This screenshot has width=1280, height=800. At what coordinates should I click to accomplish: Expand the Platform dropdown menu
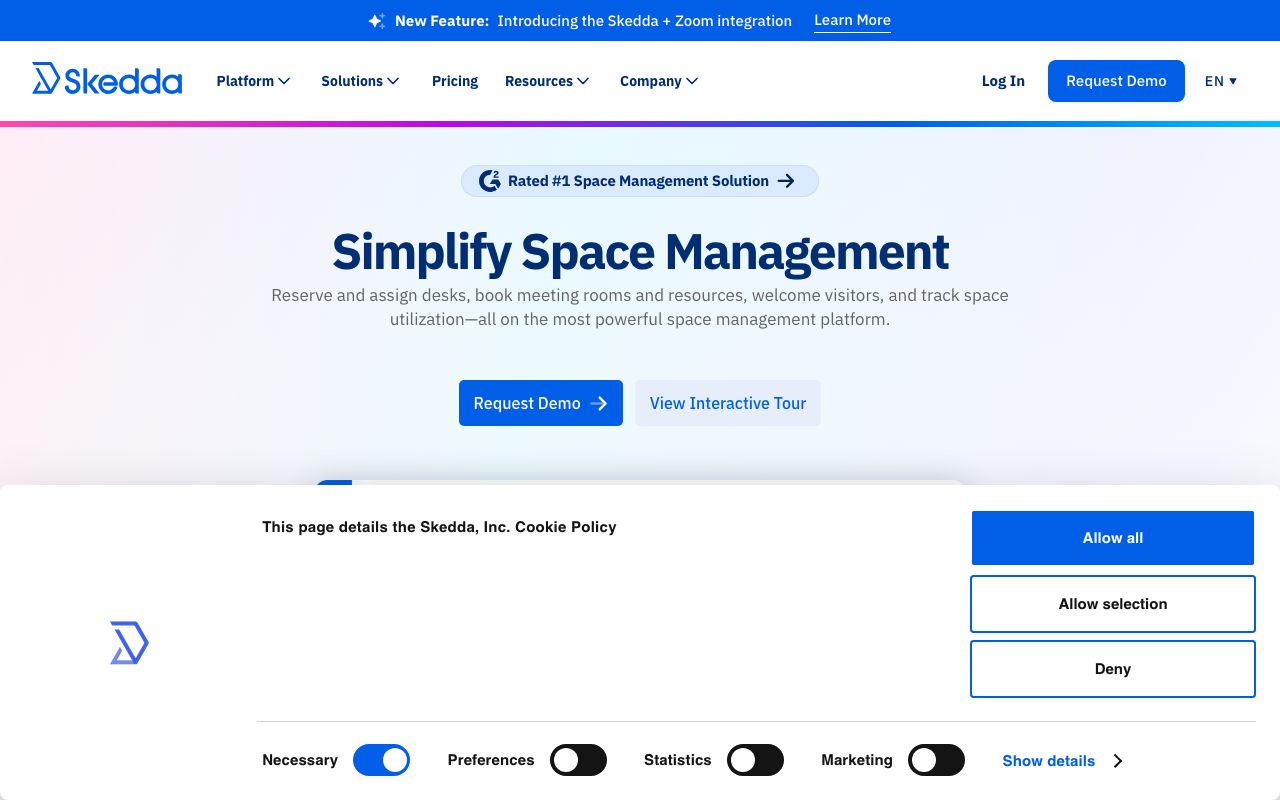click(x=253, y=81)
